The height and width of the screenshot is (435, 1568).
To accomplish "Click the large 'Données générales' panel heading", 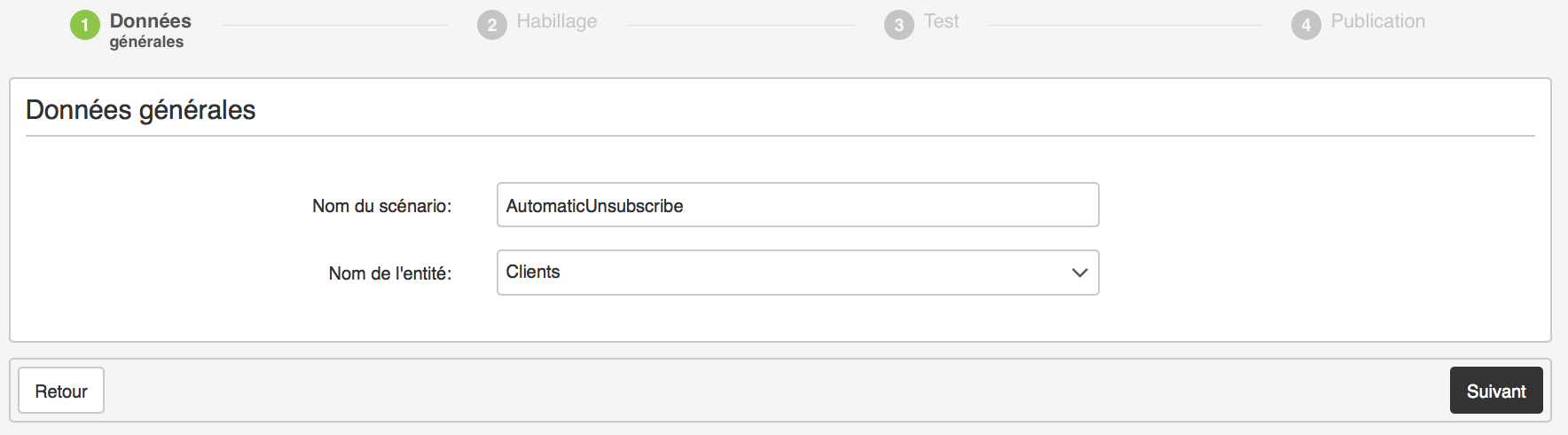I will click(x=140, y=110).
